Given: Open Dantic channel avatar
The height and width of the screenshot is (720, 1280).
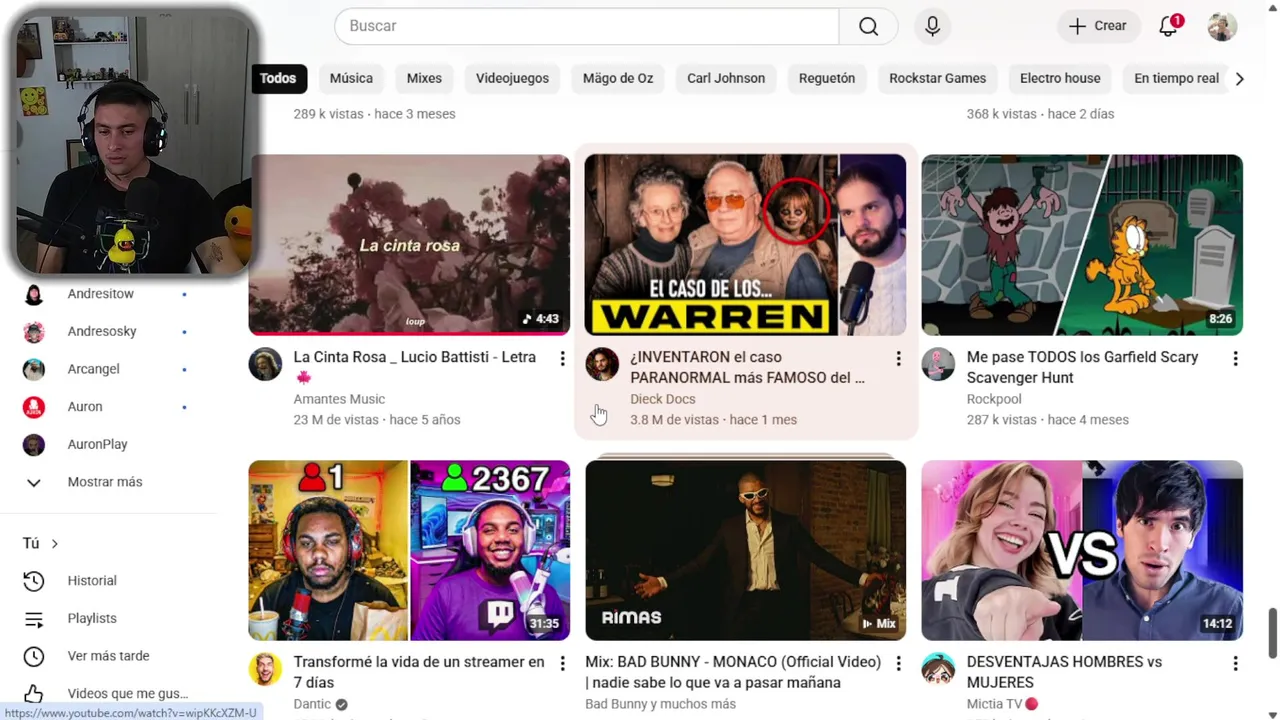Looking at the screenshot, I should coord(265,669).
